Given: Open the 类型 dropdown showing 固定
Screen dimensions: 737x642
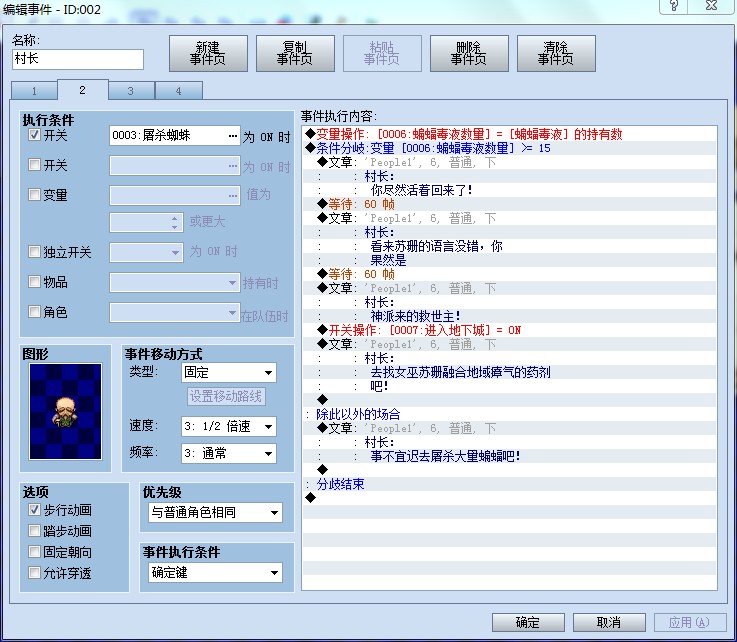Looking at the screenshot, I should (229, 373).
